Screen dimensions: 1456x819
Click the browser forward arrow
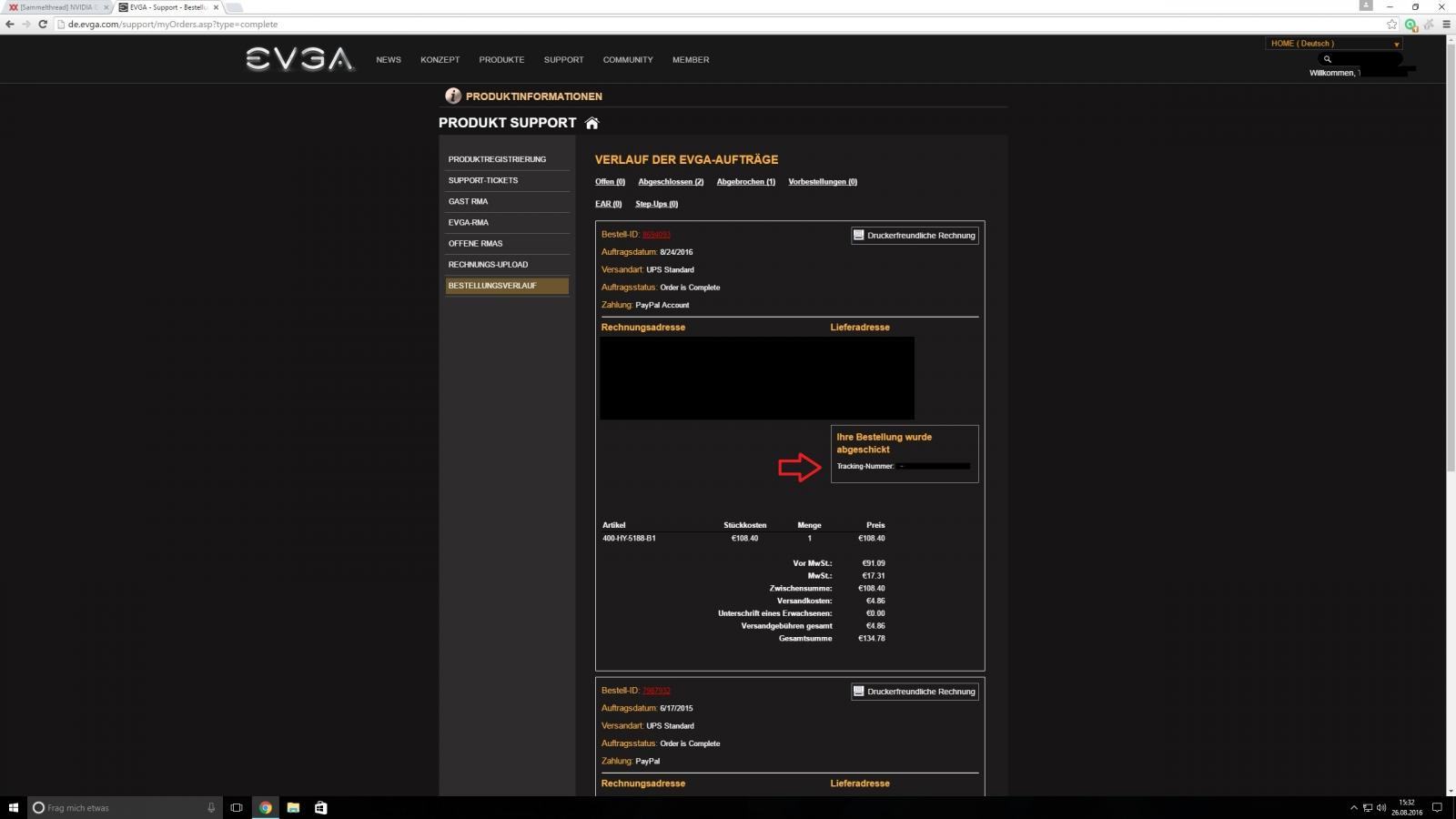click(x=26, y=25)
